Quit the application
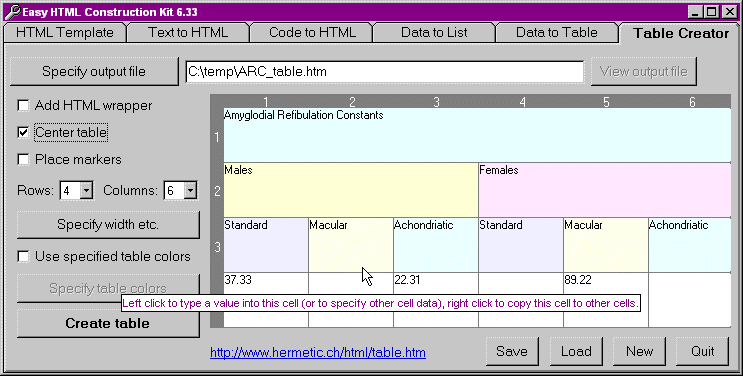This screenshot has width=743, height=376. click(x=703, y=351)
